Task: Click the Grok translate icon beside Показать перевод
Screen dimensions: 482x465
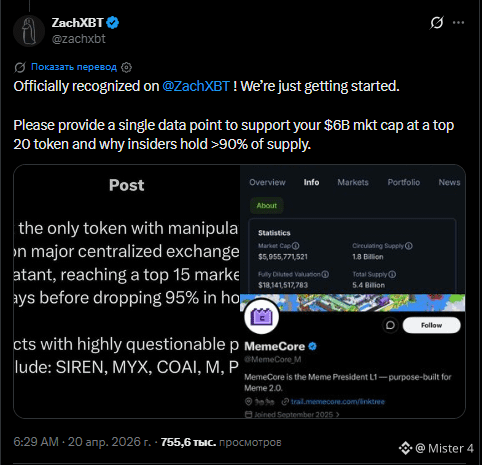Action: tap(20, 67)
